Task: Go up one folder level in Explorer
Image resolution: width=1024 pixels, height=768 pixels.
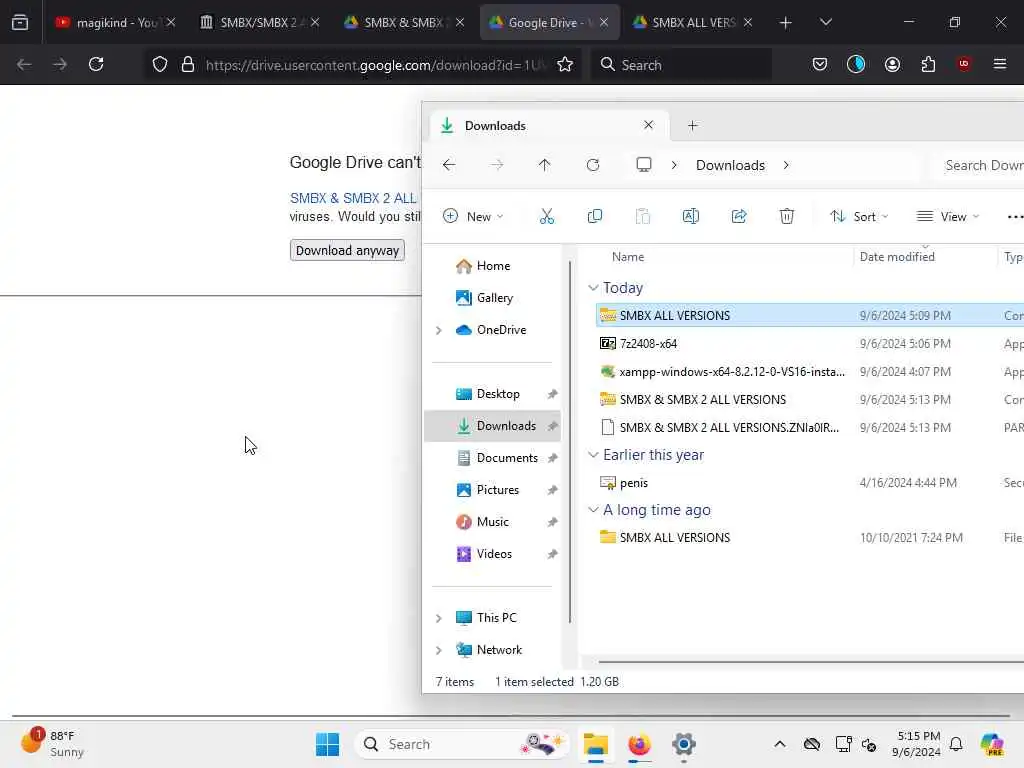Action: pos(545,165)
